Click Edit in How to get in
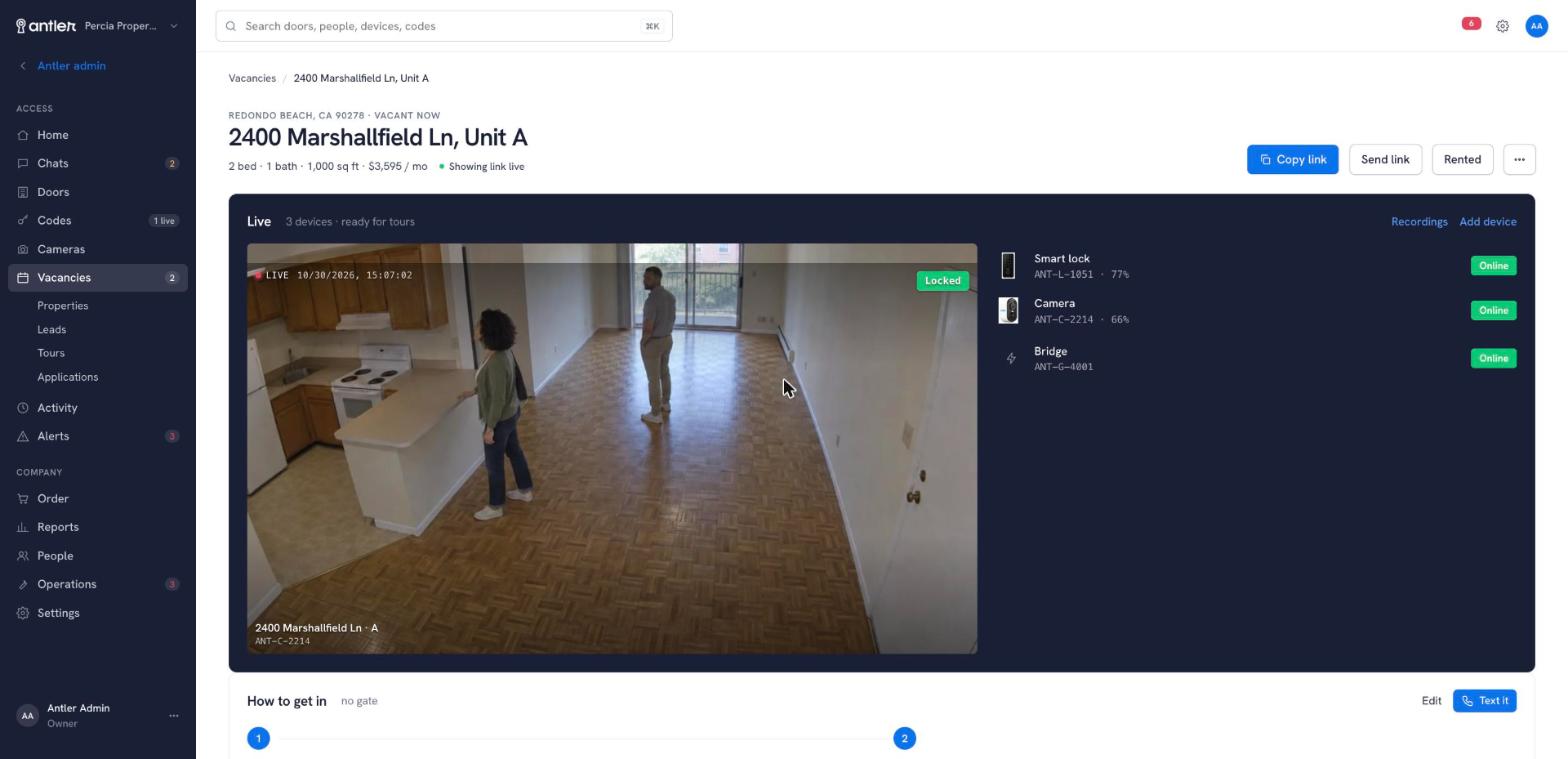This screenshot has height=759, width=1568. [x=1431, y=701]
